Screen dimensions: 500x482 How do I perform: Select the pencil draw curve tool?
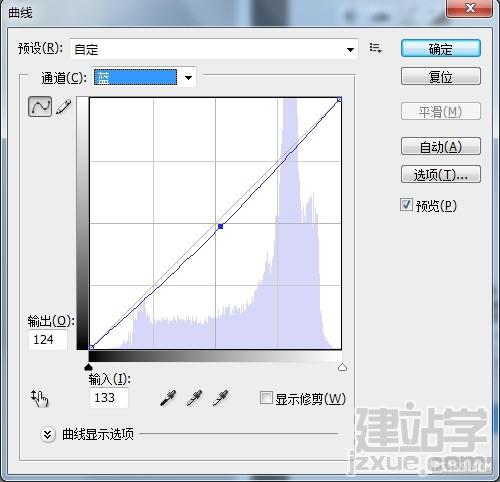point(64,107)
